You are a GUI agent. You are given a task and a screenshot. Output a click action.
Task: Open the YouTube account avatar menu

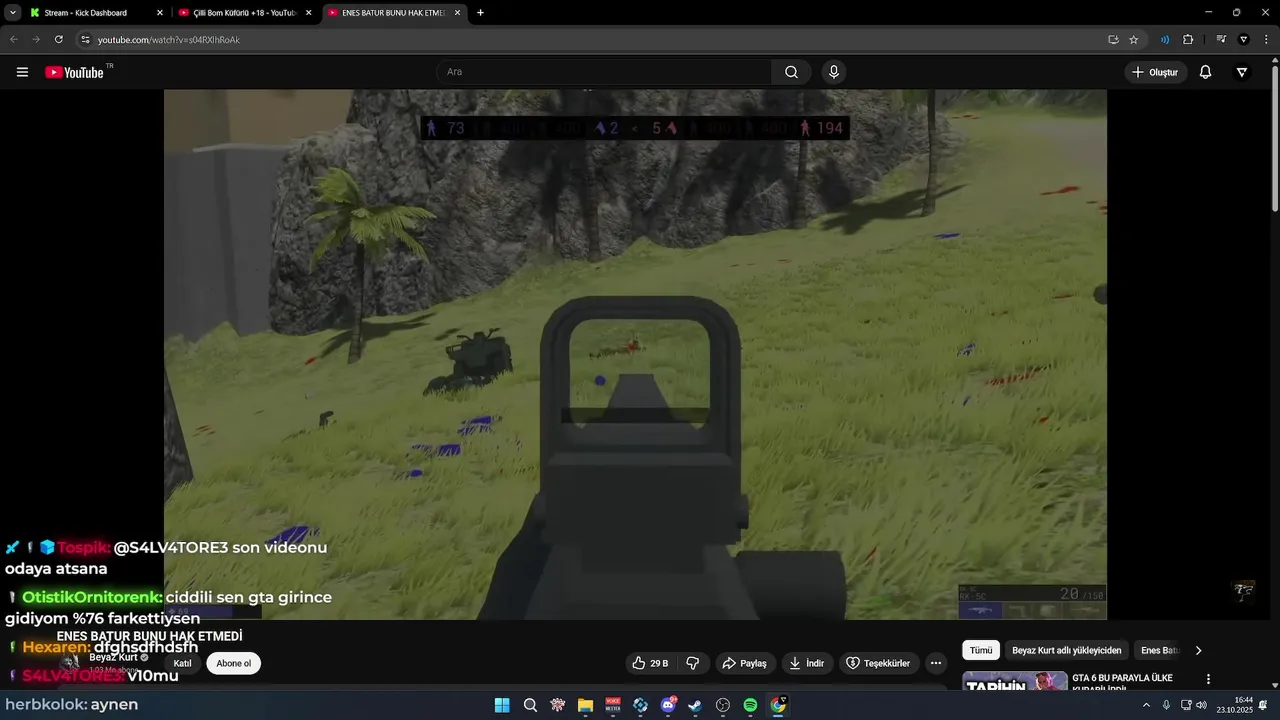click(x=1242, y=72)
